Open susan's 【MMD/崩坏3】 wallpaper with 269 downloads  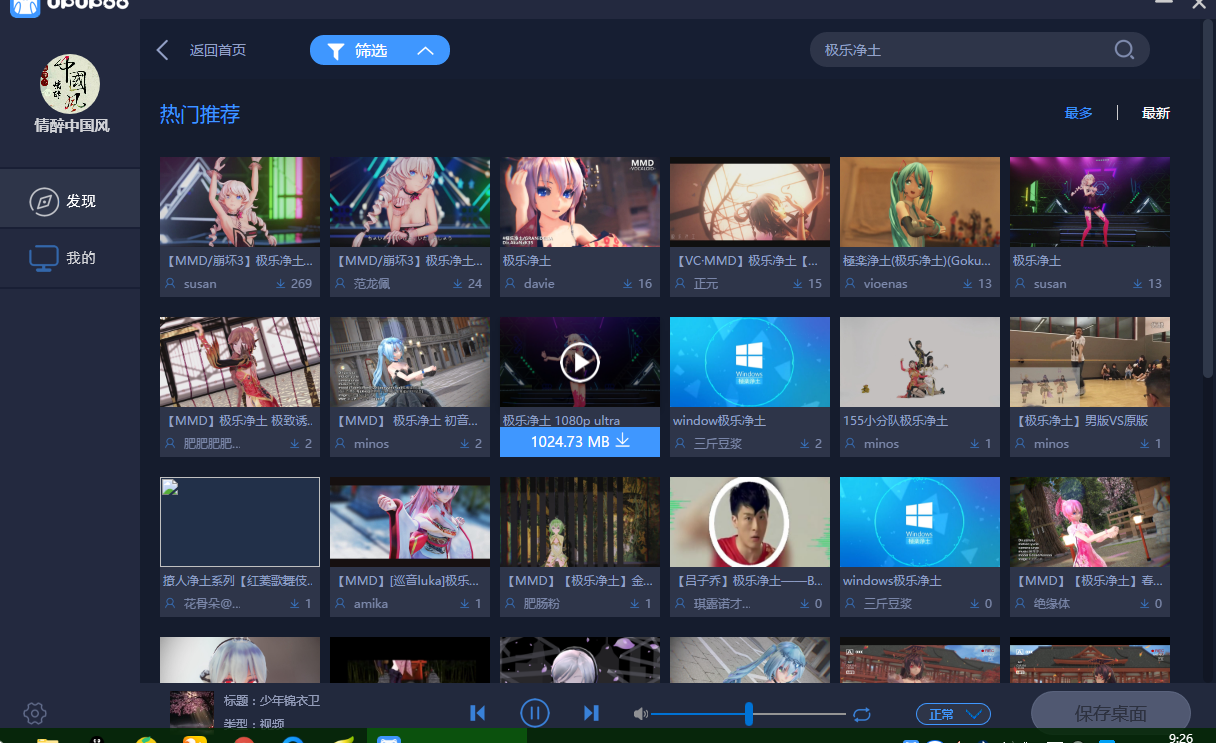tap(240, 202)
